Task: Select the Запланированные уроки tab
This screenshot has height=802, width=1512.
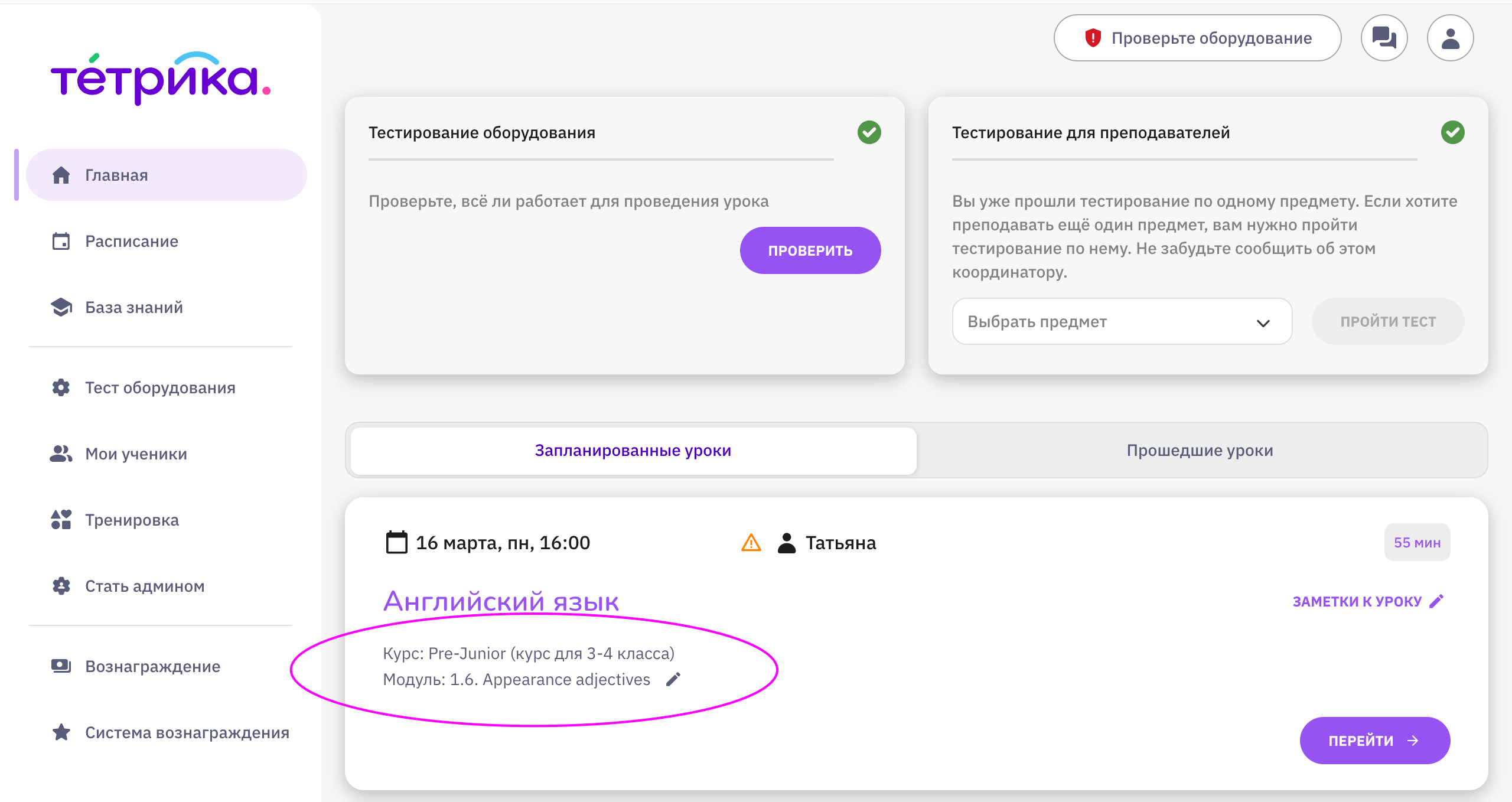Action: (x=633, y=451)
